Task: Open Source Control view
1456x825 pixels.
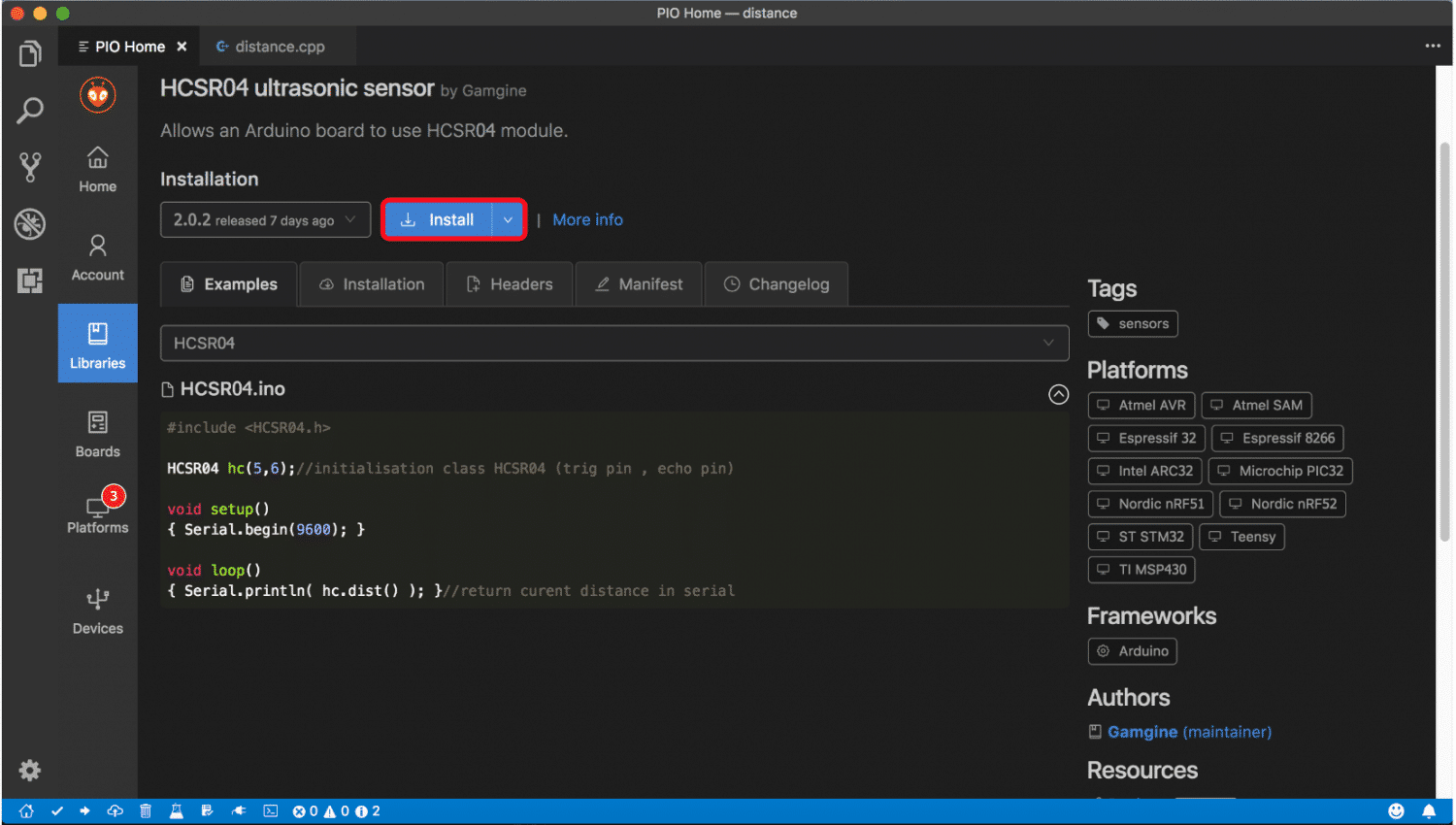Action: click(x=30, y=167)
